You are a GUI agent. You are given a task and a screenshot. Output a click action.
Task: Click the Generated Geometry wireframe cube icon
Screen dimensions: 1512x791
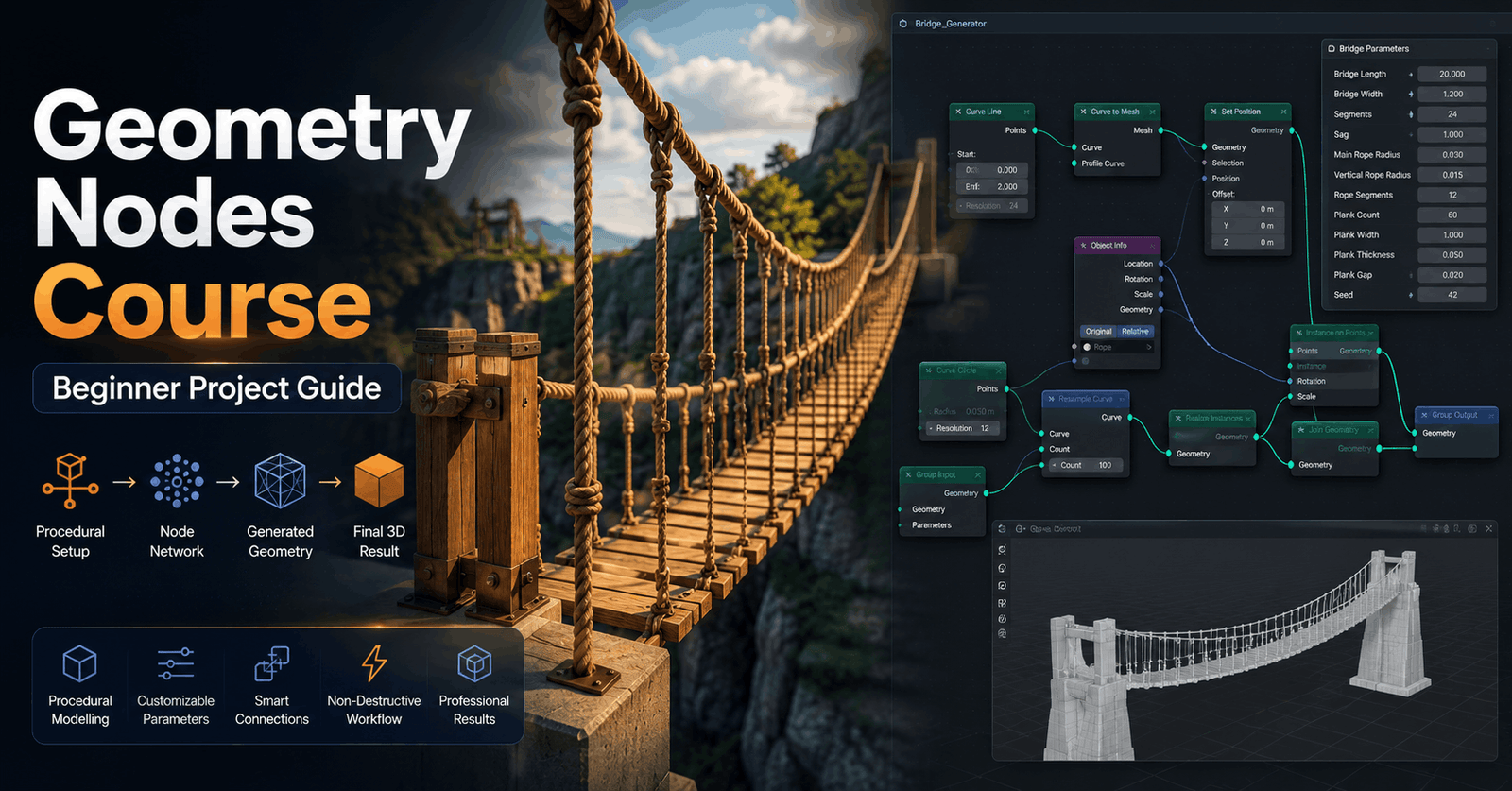point(280,480)
